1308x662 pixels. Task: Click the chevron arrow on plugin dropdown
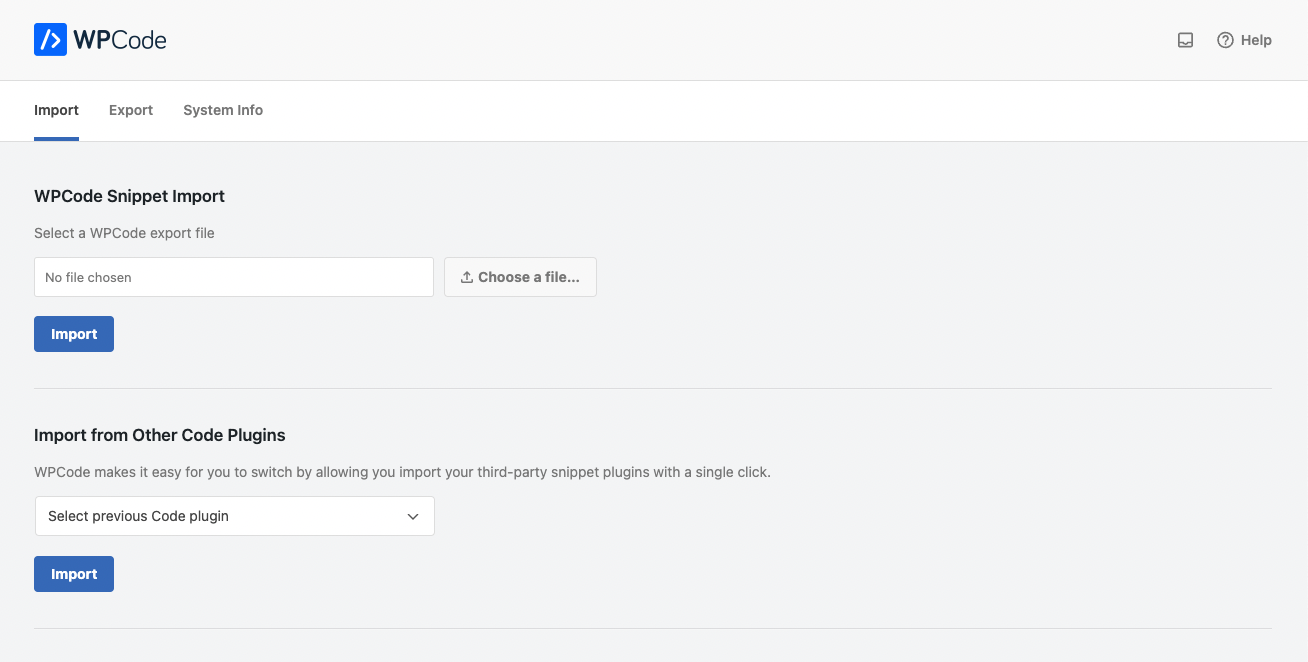coord(413,516)
